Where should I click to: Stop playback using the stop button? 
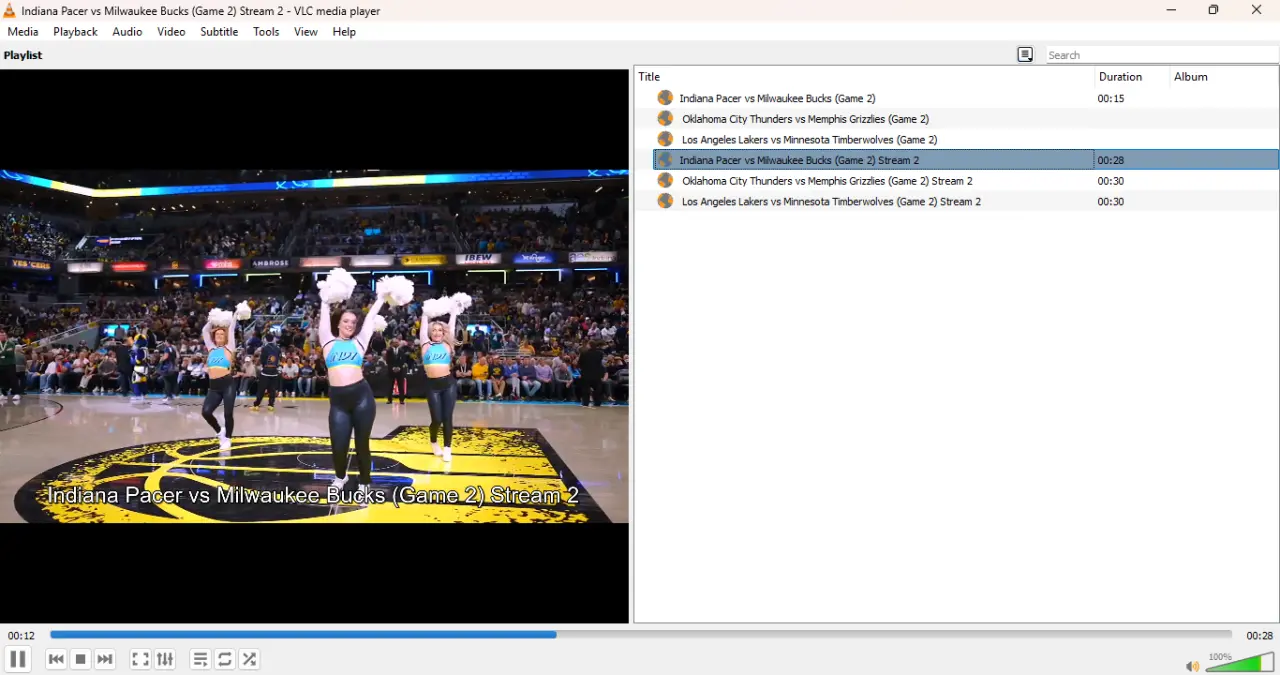point(81,659)
